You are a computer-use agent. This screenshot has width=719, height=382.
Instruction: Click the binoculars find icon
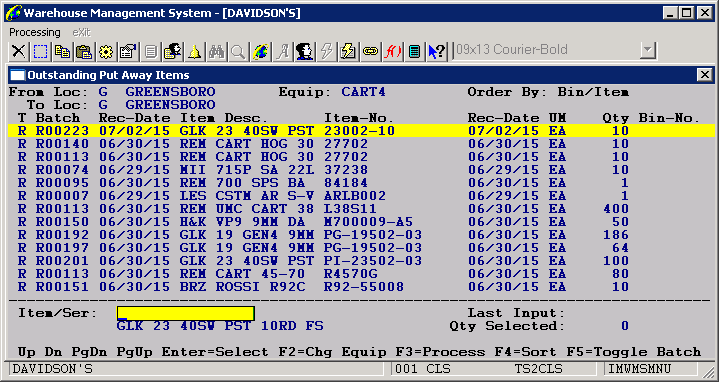(x=216, y=51)
